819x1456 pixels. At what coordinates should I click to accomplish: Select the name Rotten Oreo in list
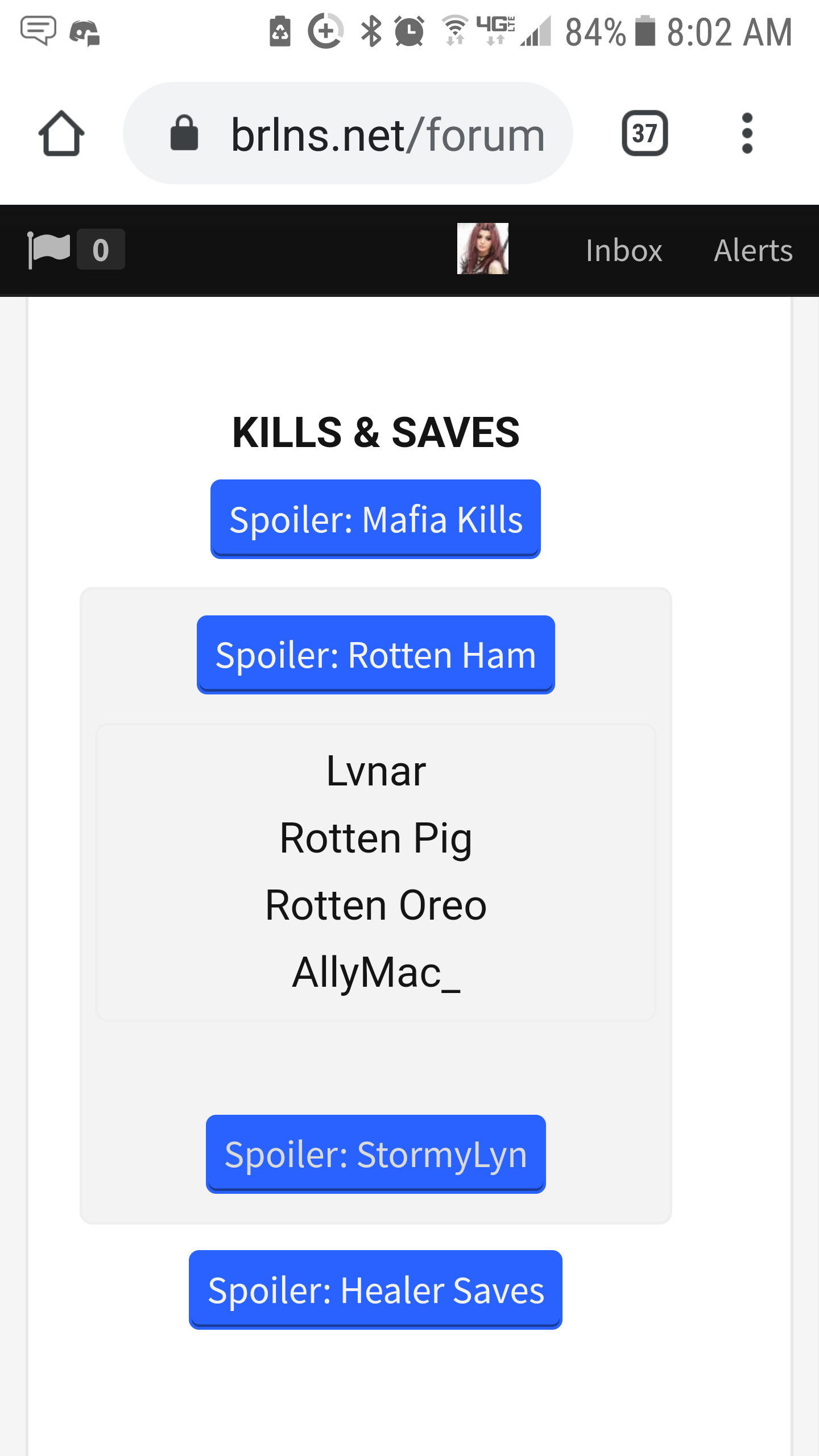(x=375, y=905)
